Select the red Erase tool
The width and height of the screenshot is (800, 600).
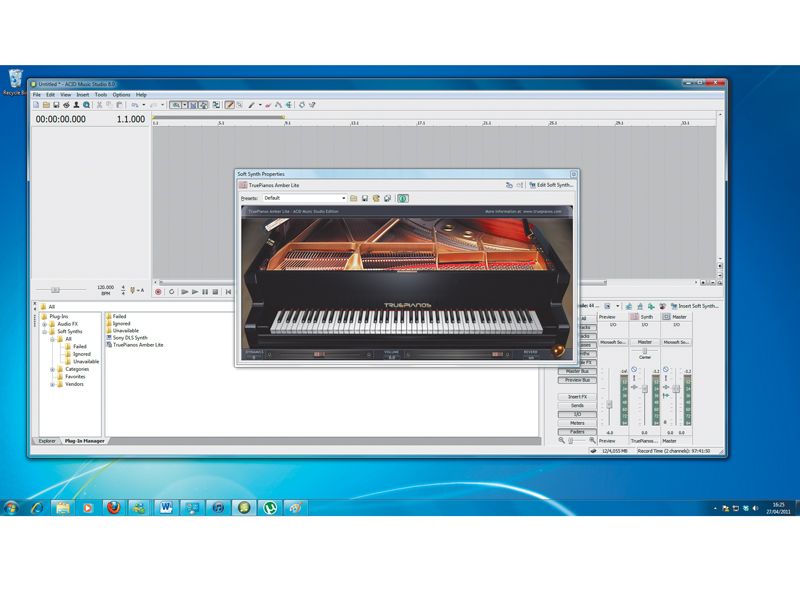click(268, 105)
